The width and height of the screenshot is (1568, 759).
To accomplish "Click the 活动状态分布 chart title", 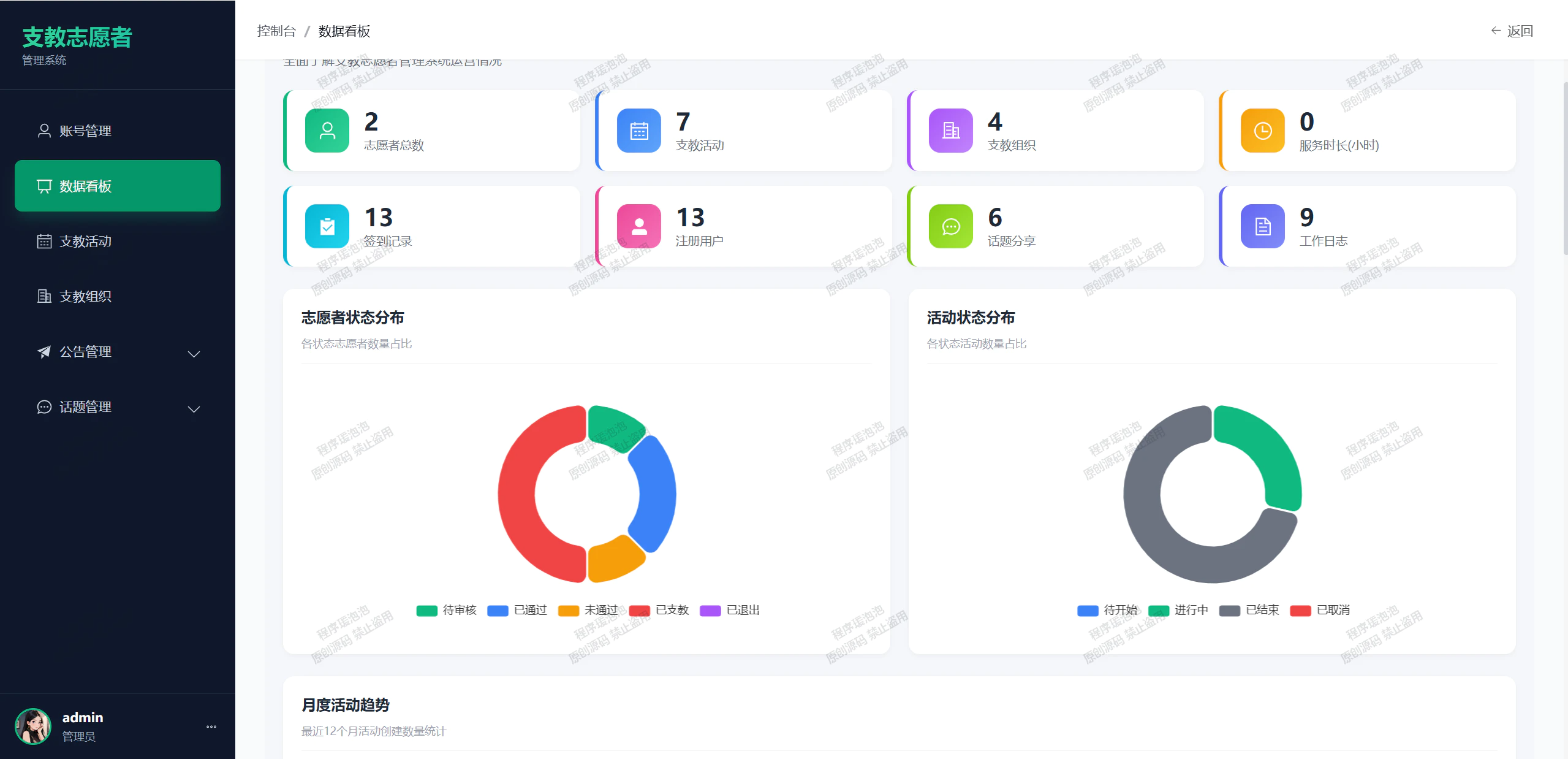I will (971, 318).
